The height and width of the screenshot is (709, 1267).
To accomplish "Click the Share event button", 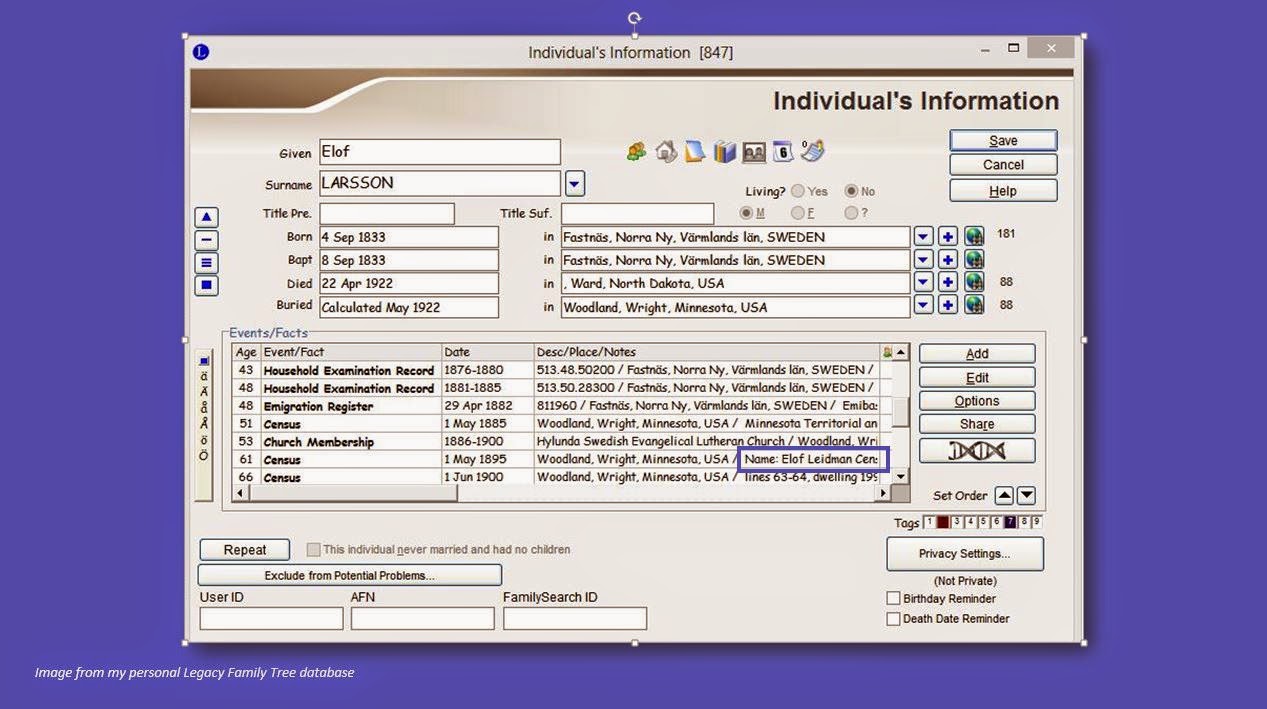I will click(977, 424).
